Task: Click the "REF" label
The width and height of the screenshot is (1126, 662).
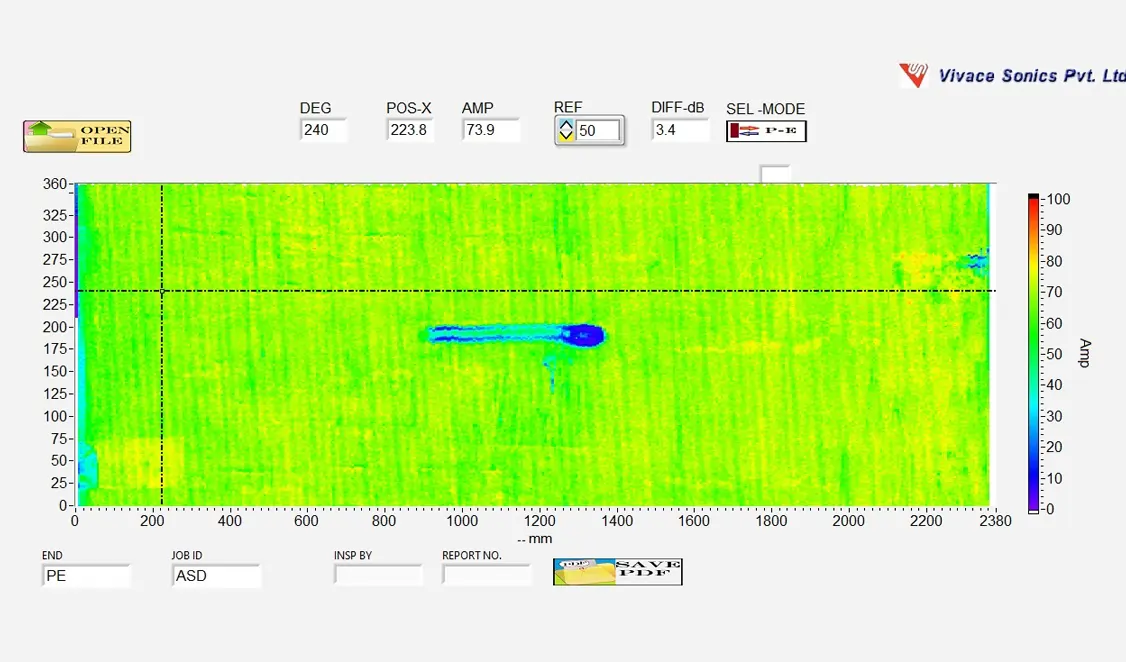Action: (568, 108)
